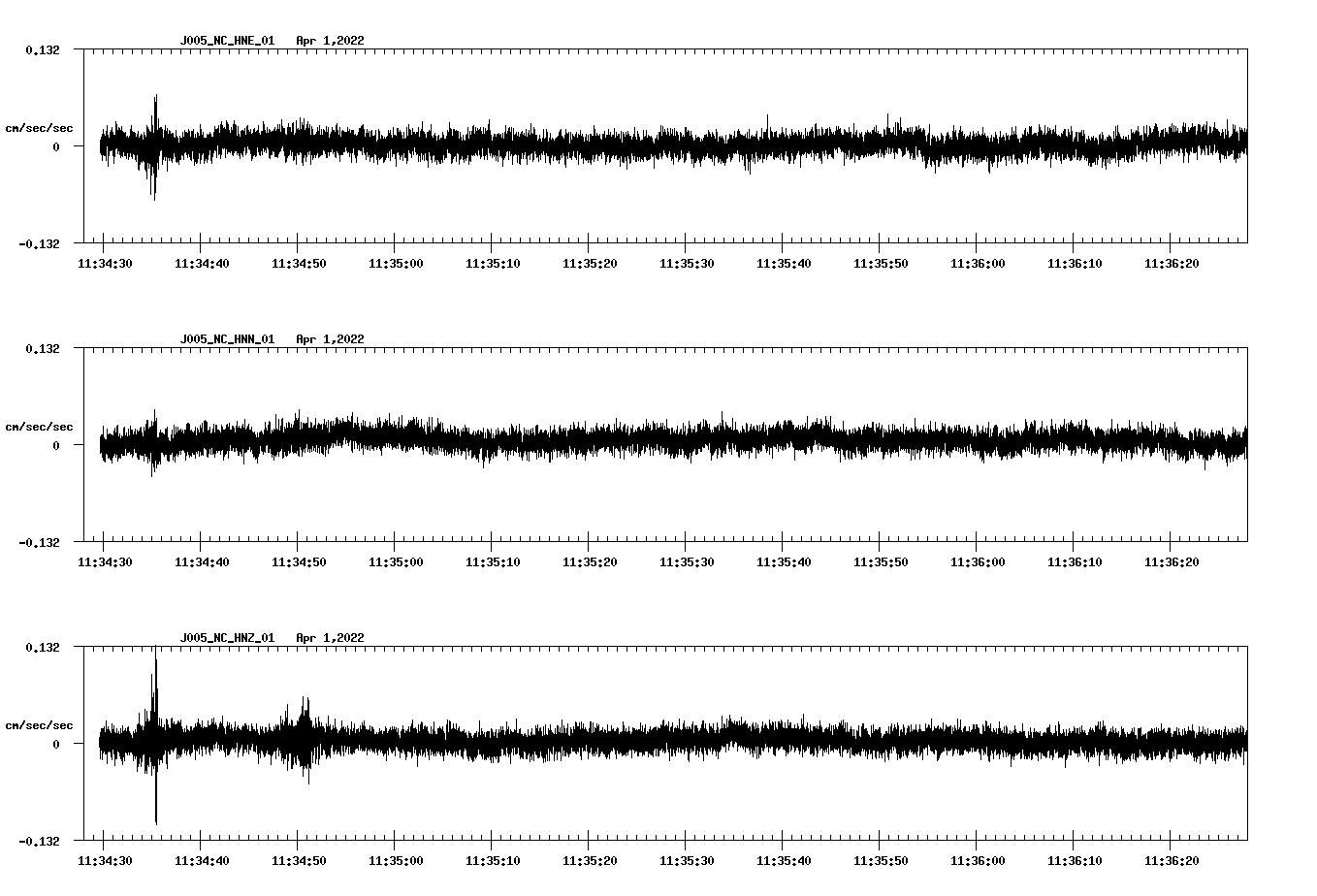
Task: Click the 11:34:50 time label under HNZ plot
Action: point(299,861)
